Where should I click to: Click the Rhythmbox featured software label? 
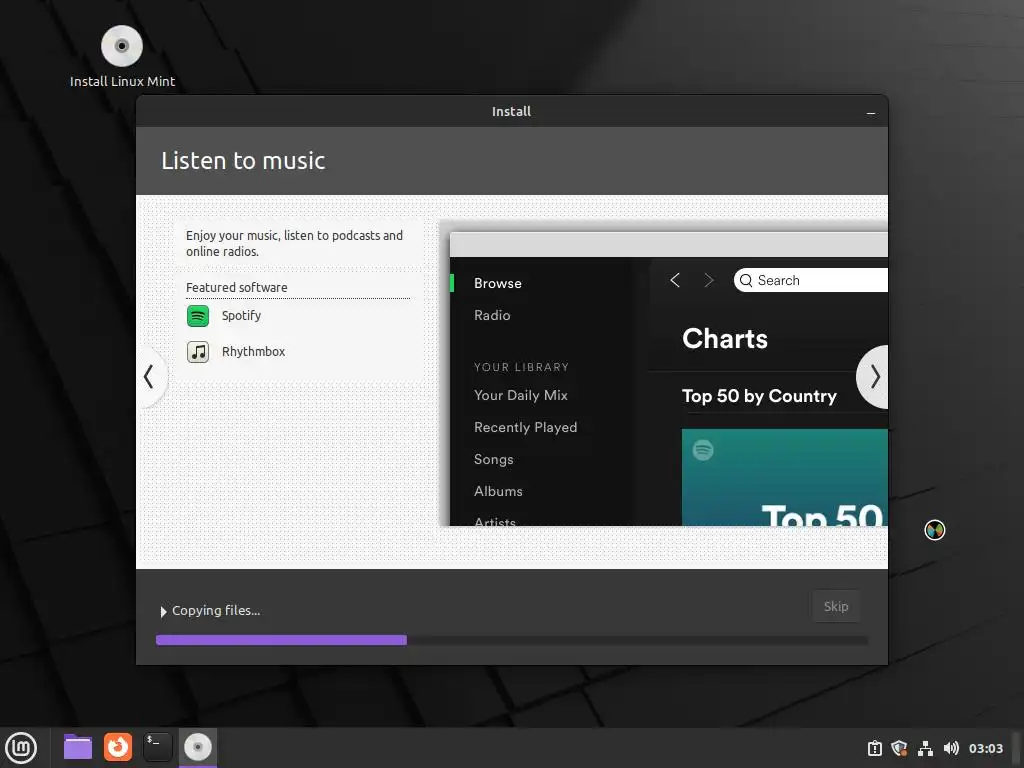pos(253,352)
